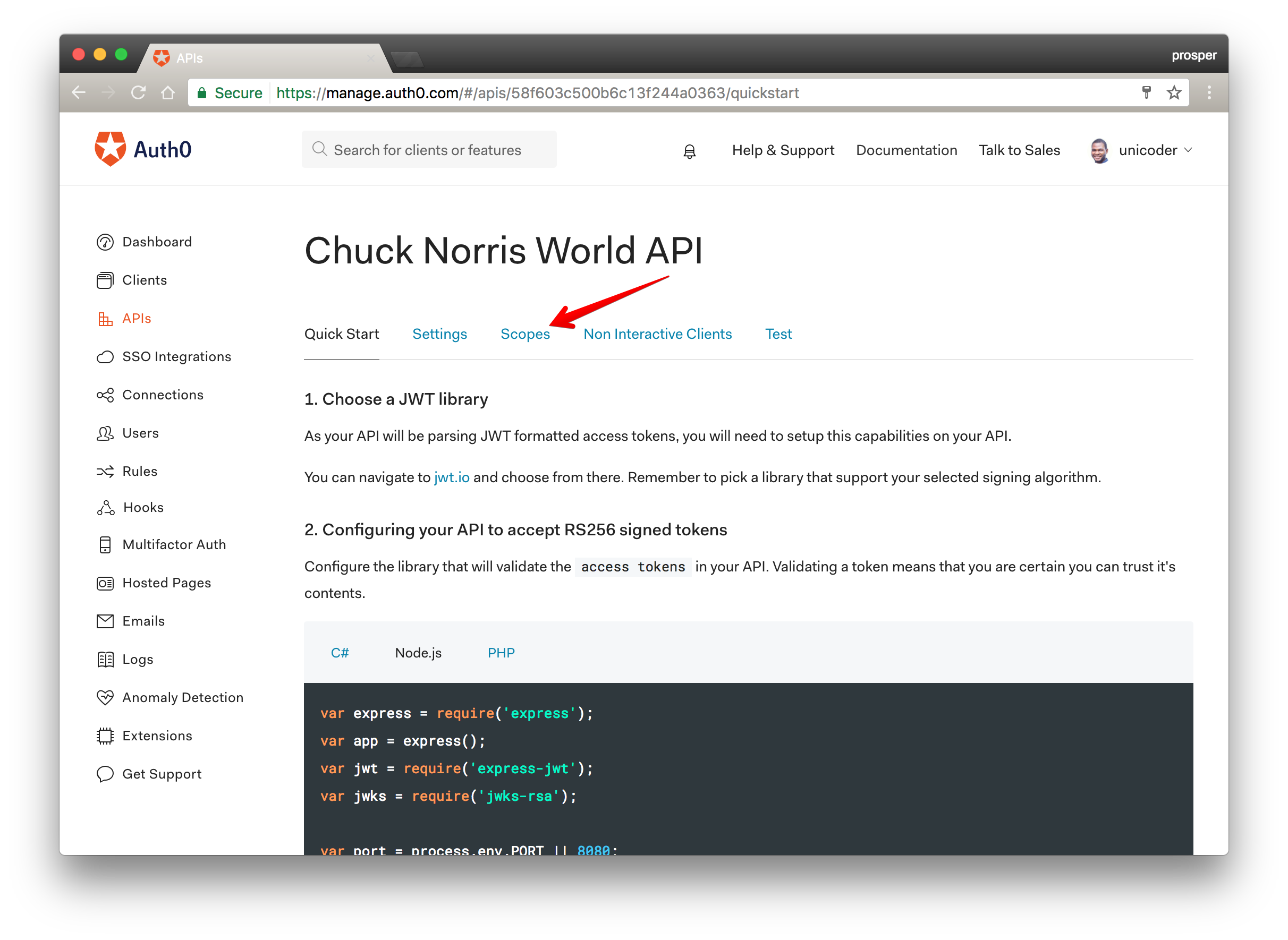The height and width of the screenshot is (940, 1288).
Task: Click the browser address bar URL
Action: [x=537, y=93]
